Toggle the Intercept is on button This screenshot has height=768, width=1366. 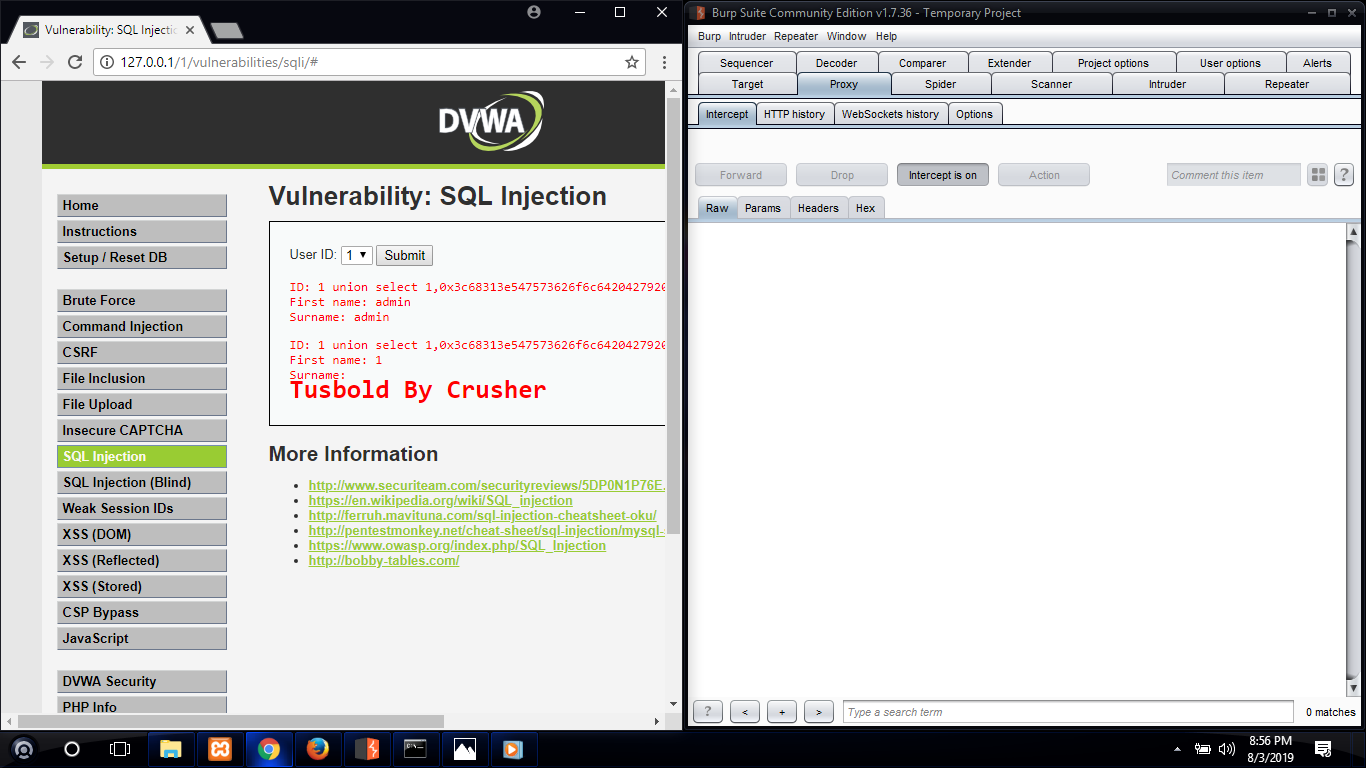(943, 175)
